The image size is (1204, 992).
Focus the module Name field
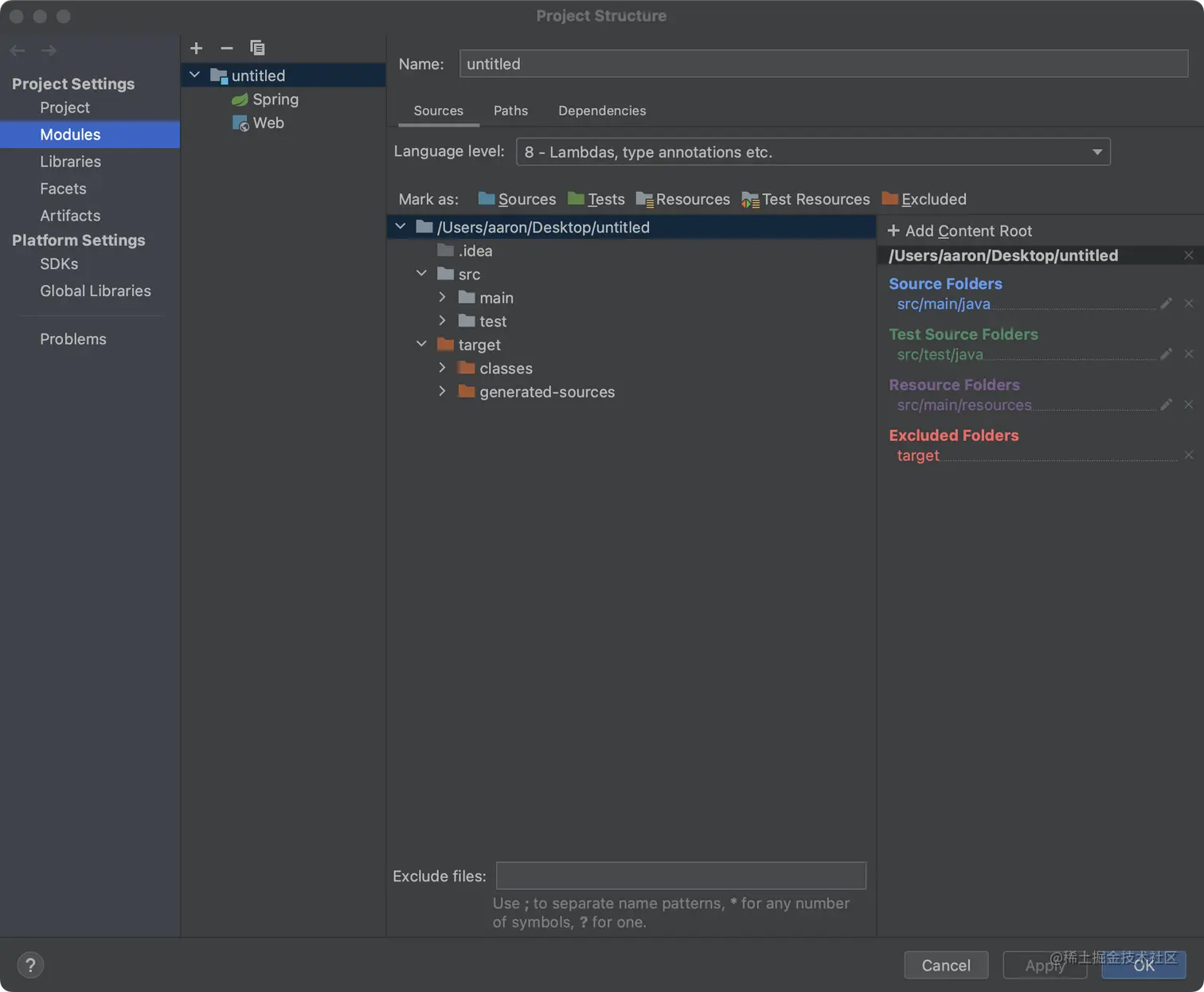(x=823, y=64)
